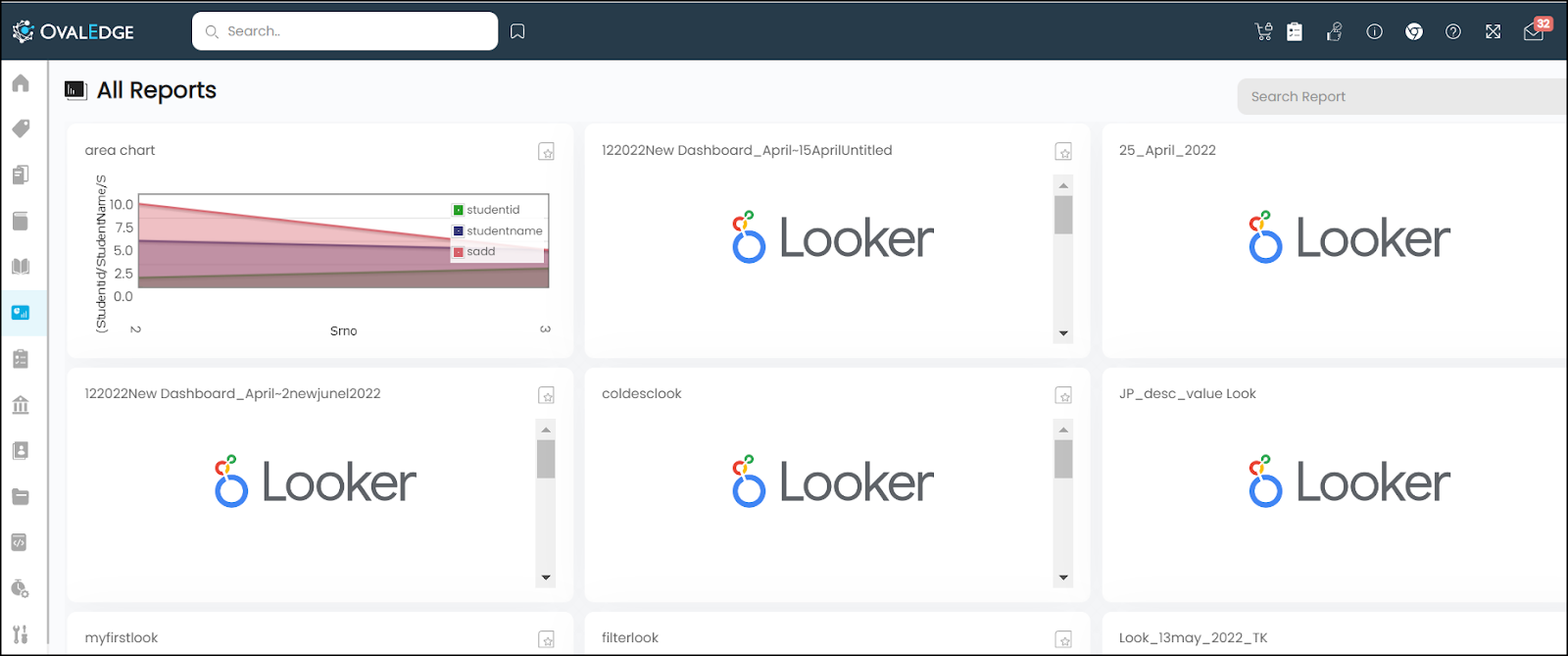Screen dimensions: 1568x656
Task: Open the coldesclook report title
Action: [x=641, y=393]
